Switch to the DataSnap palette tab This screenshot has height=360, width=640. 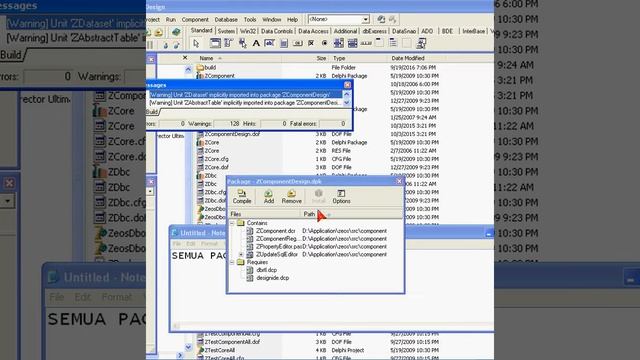404,31
